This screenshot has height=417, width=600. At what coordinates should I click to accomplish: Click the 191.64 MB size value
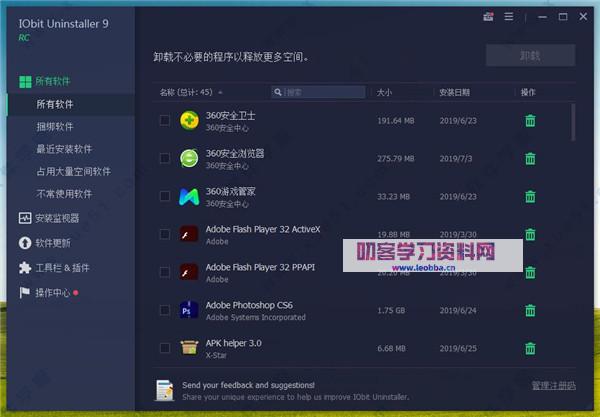point(396,121)
